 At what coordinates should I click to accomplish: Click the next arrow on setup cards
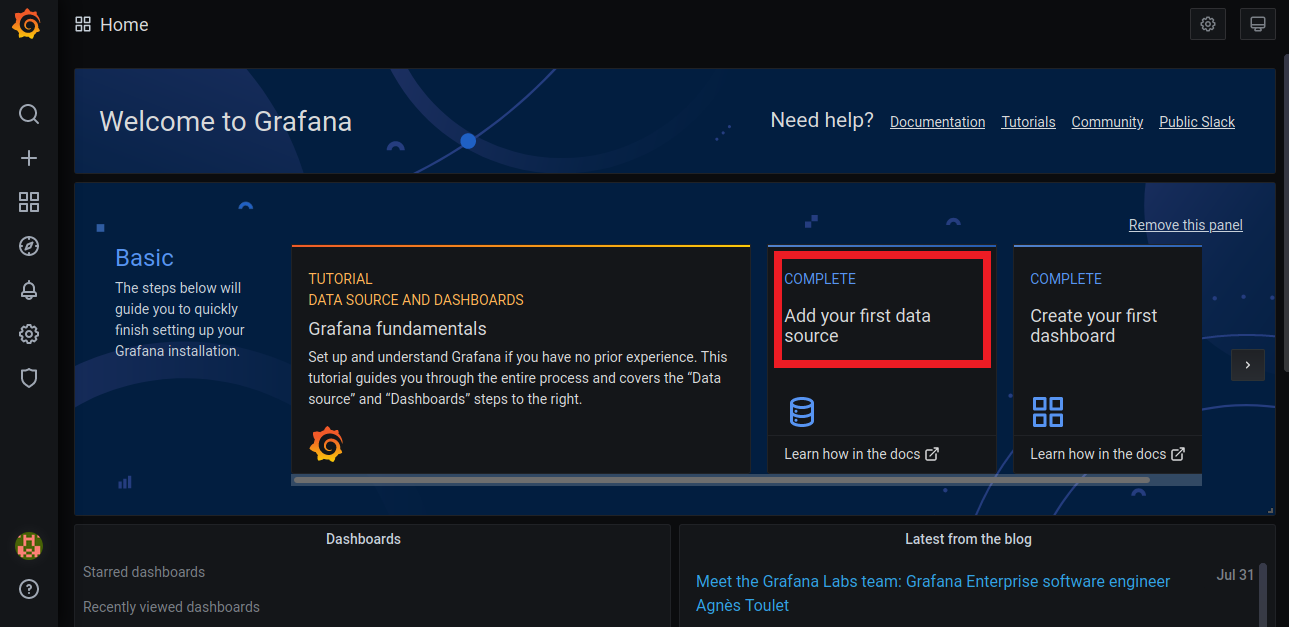[x=1248, y=365]
